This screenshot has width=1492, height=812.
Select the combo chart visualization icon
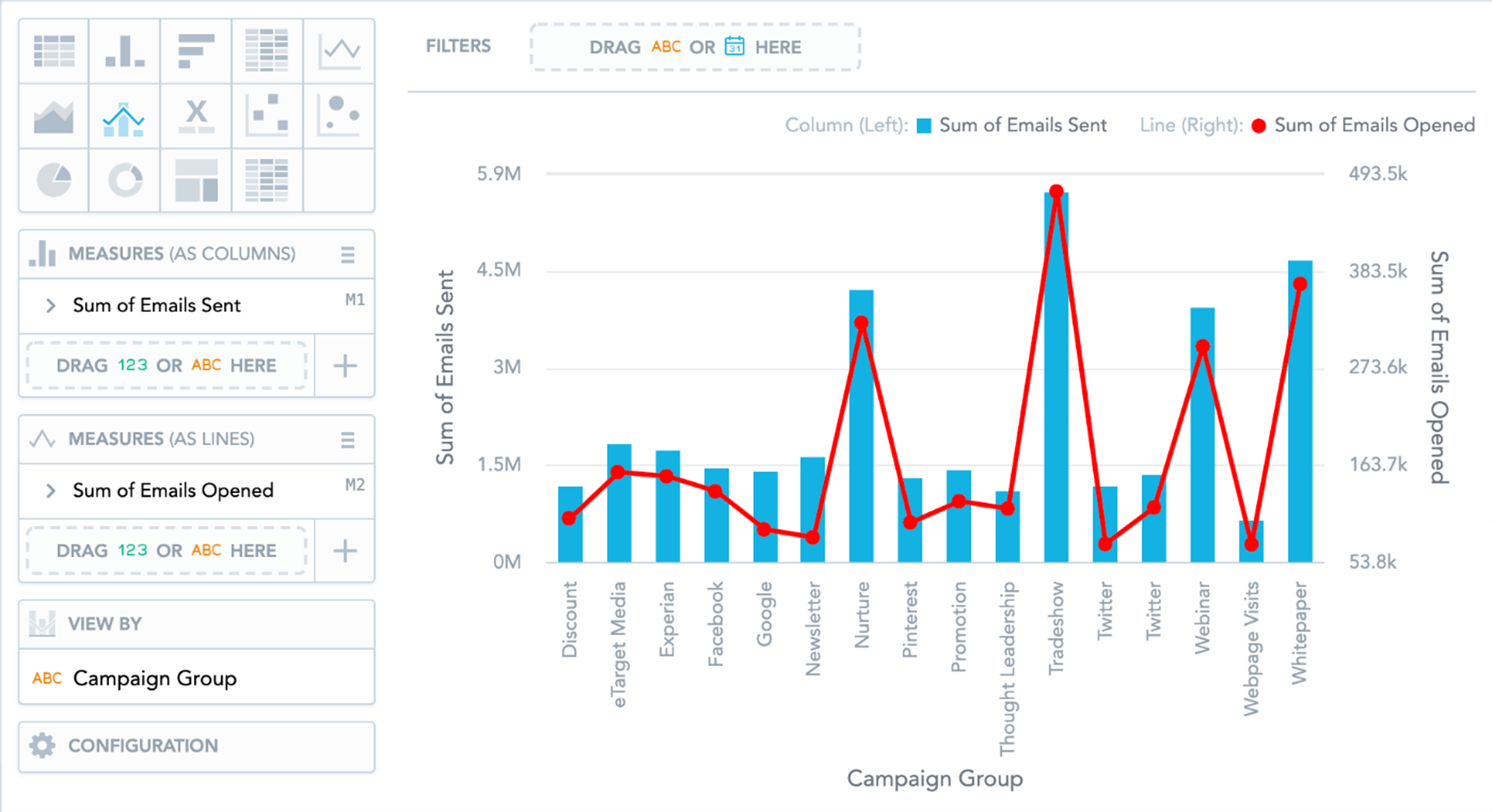coord(124,117)
